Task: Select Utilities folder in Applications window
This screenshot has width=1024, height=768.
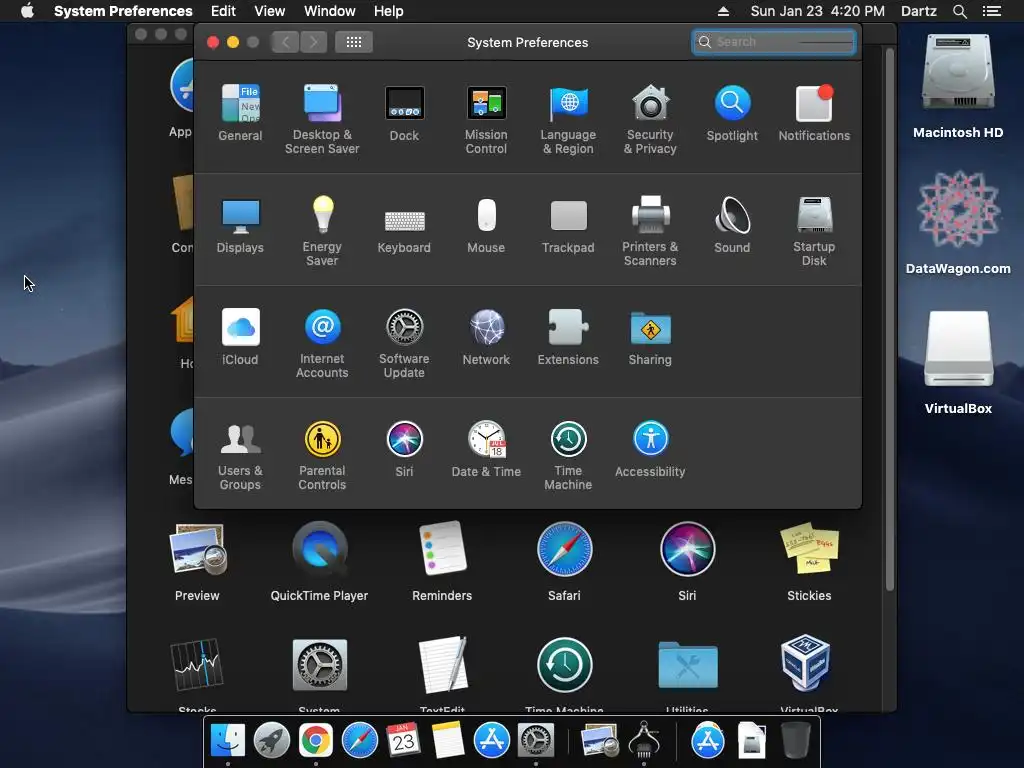Action: pyautogui.click(x=688, y=665)
